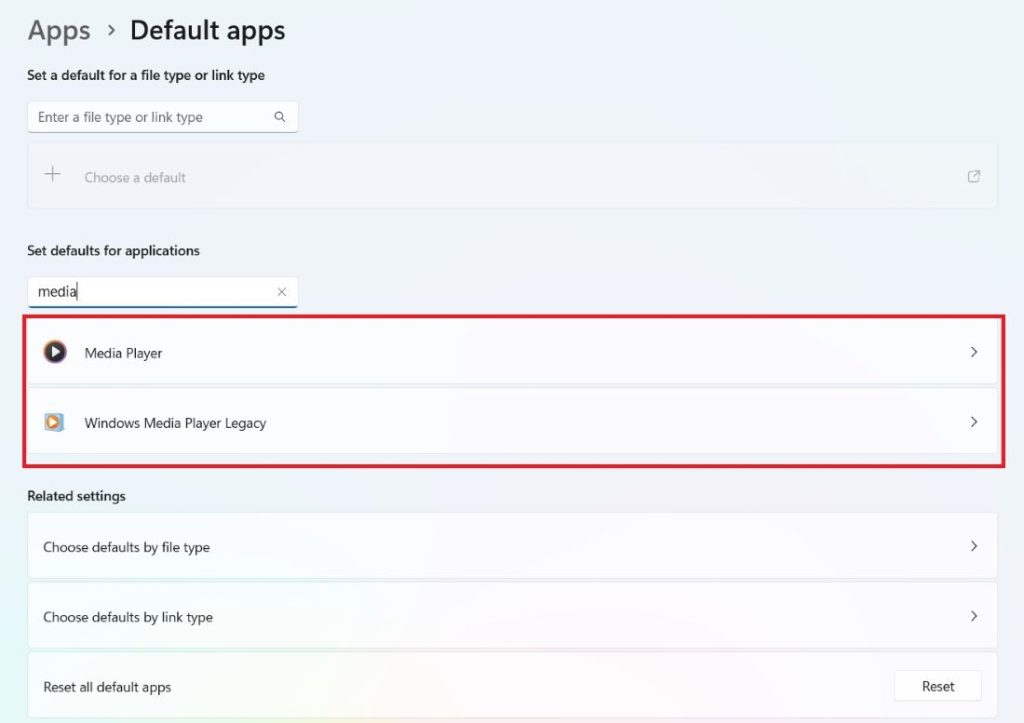Select the Media Player entry text
The height and width of the screenshot is (723, 1024).
pyautogui.click(x=123, y=353)
